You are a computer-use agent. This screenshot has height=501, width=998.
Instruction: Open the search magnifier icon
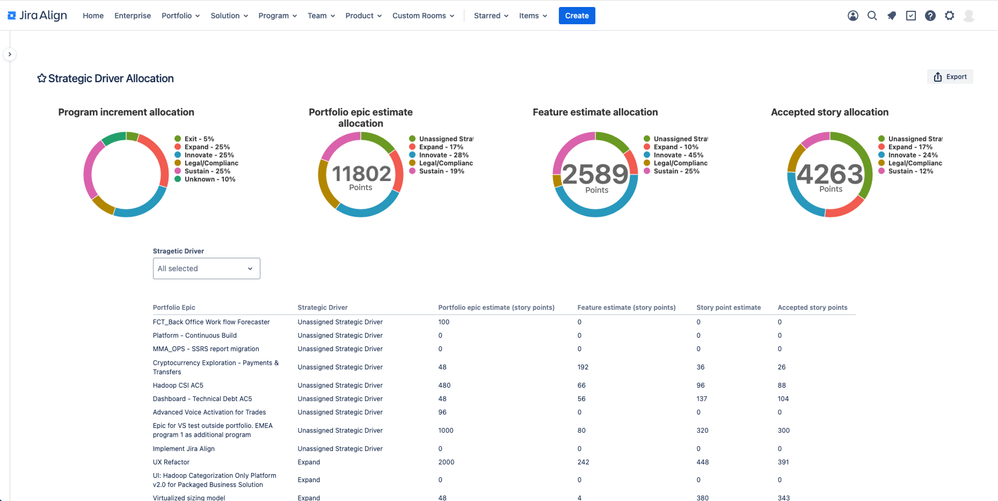872,16
